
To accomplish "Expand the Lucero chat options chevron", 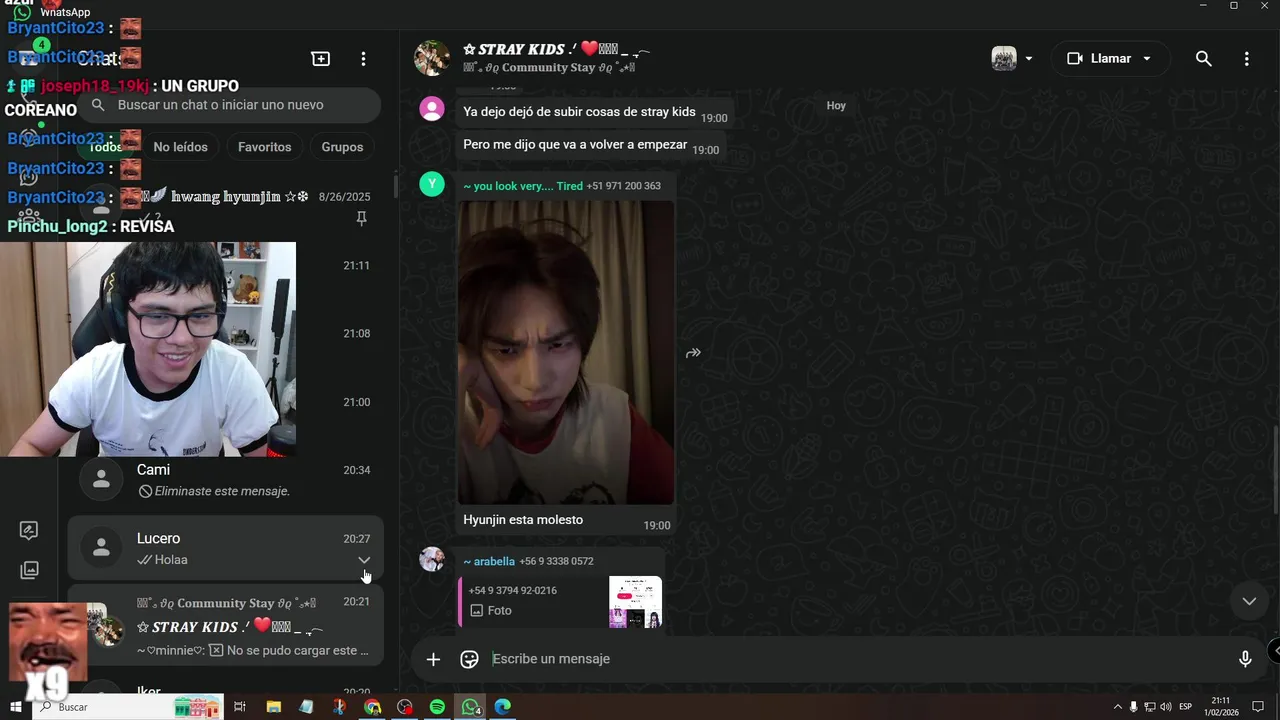I will pos(364,560).
